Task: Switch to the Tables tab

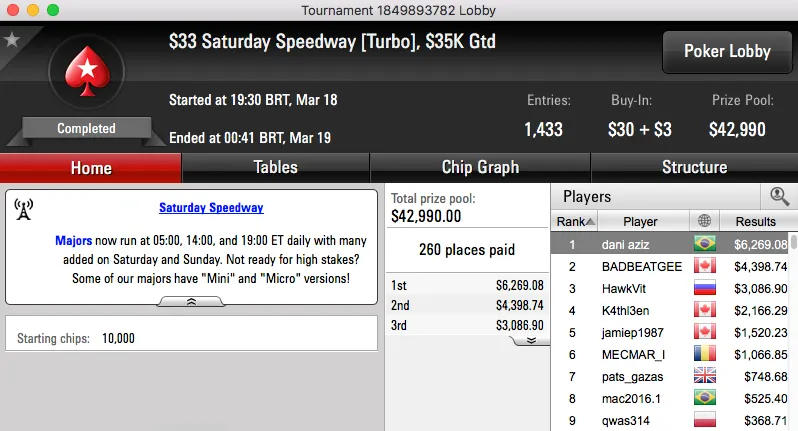Action: pyautogui.click(x=275, y=167)
